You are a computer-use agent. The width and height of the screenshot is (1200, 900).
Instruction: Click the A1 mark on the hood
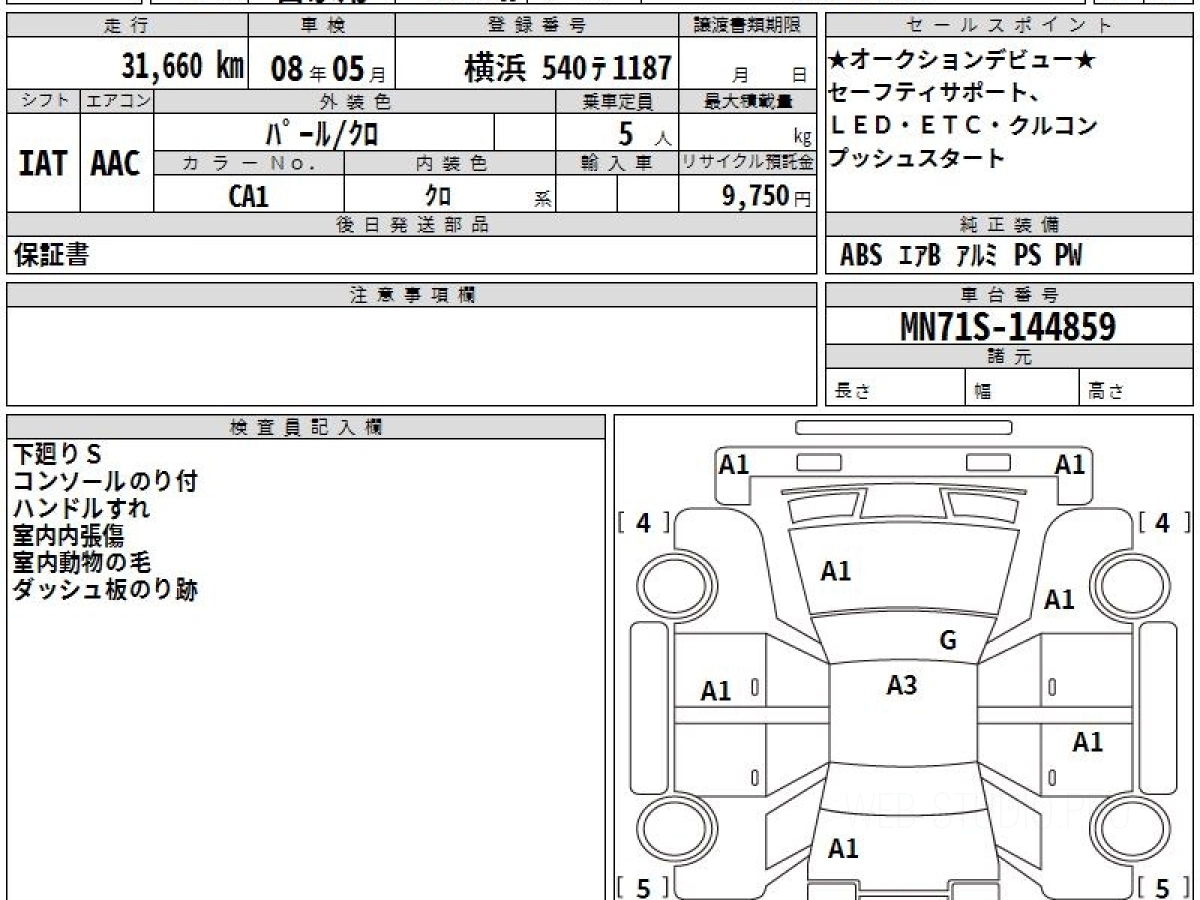pyautogui.click(x=836, y=571)
